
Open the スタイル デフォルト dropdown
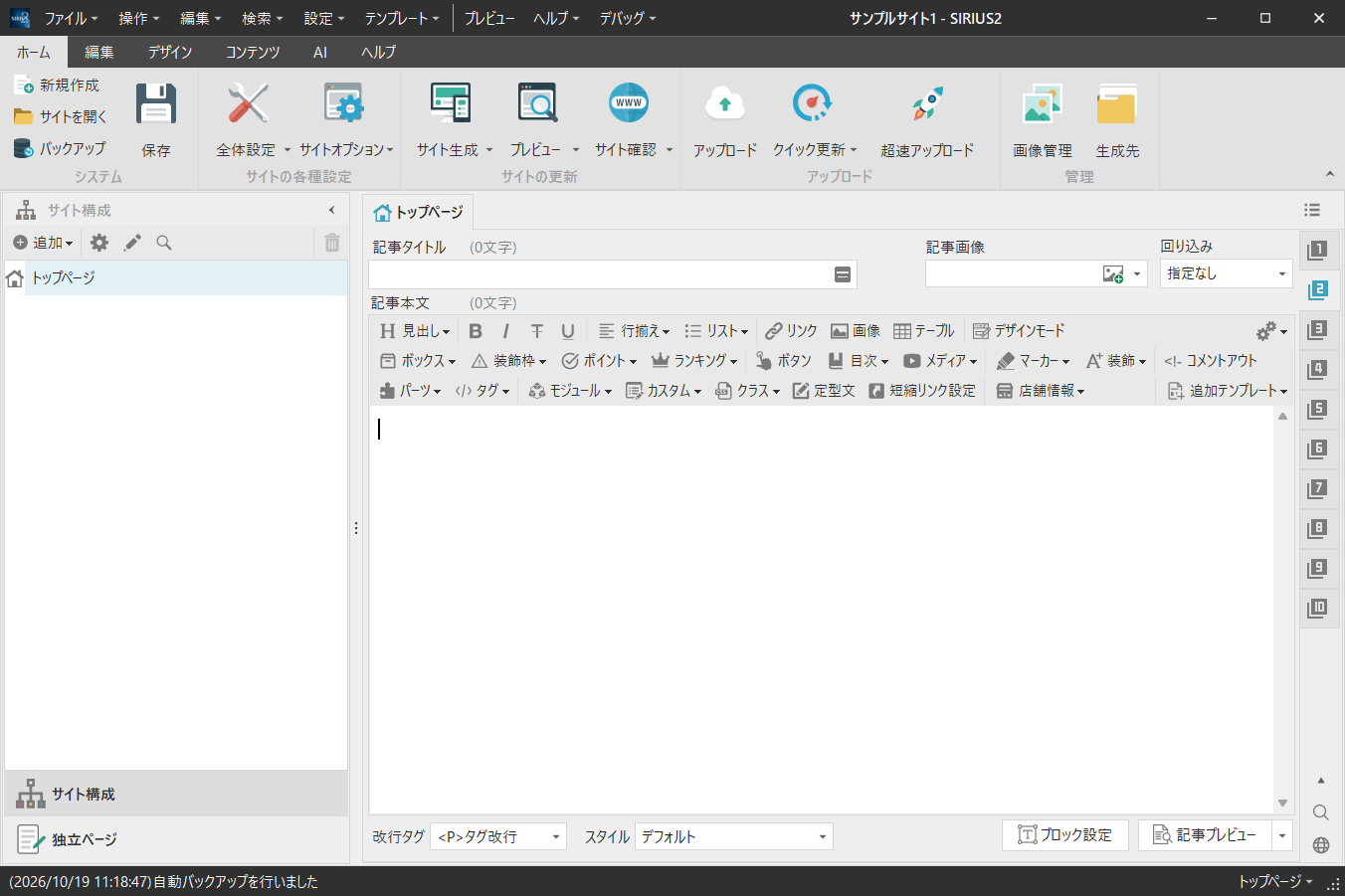coord(733,837)
